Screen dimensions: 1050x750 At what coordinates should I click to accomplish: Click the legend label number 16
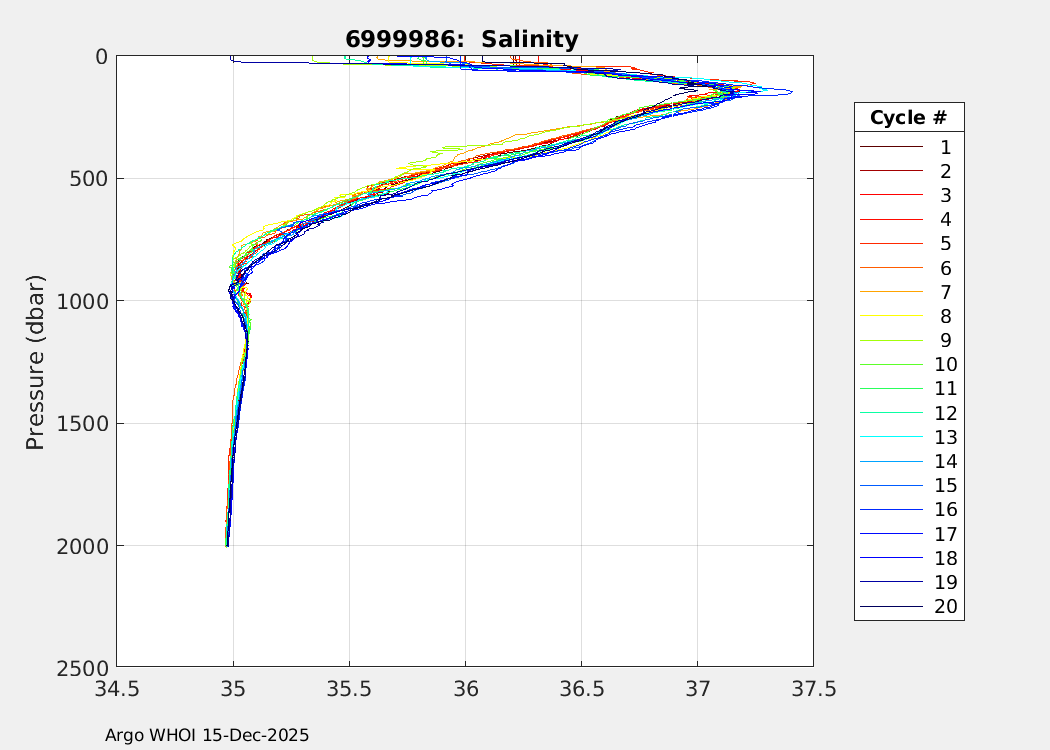tap(945, 510)
